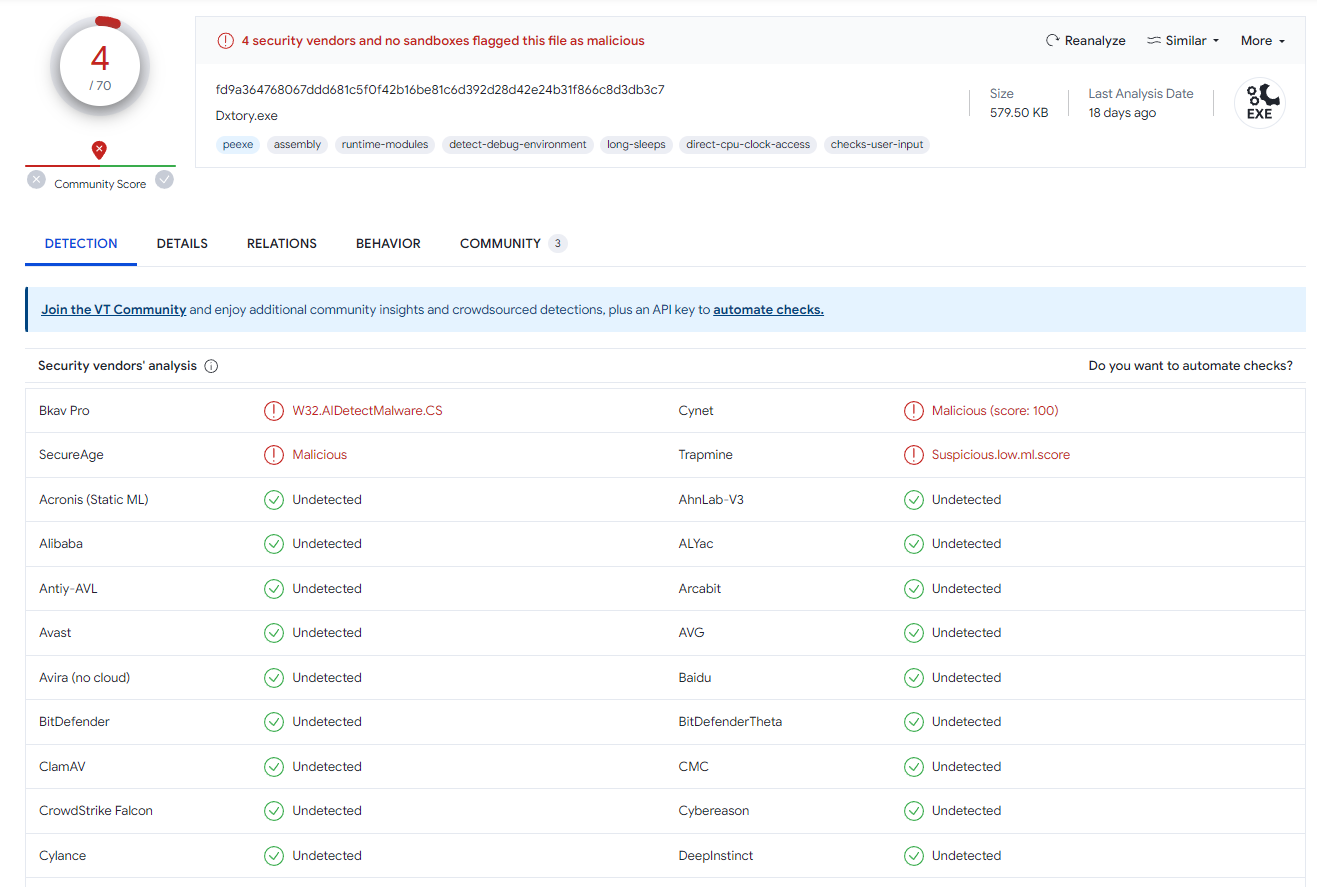Click the 4 / 70 detection score gauge
The height and width of the screenshot is (887, 1317).
click(x=100, y=66)
